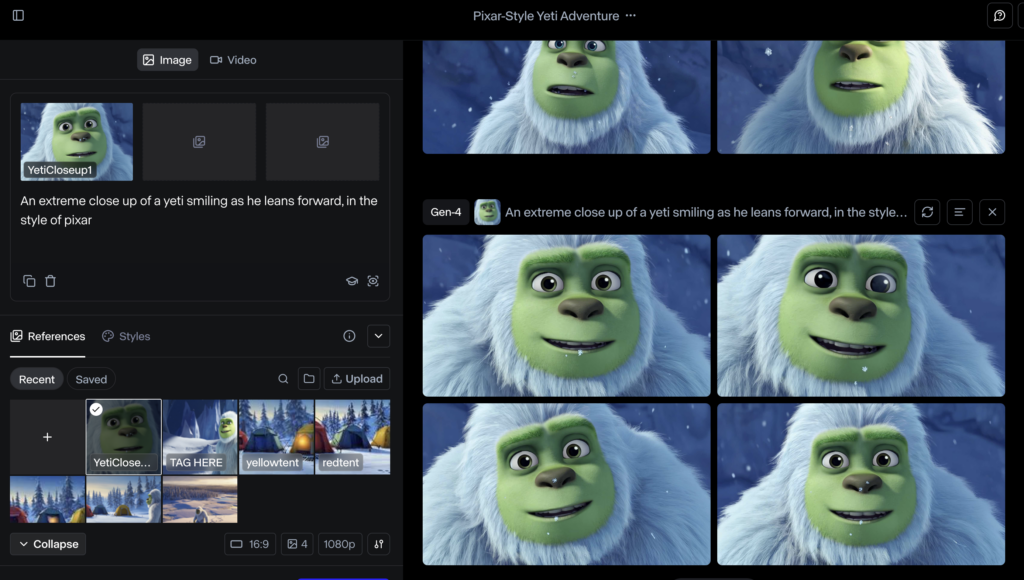1024x580 pixels.
Task: Click the Upload button
Action: (357, 379)
